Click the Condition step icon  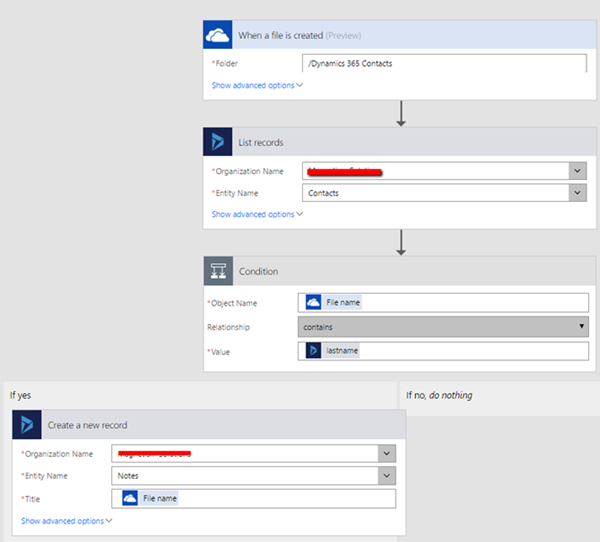218,271
